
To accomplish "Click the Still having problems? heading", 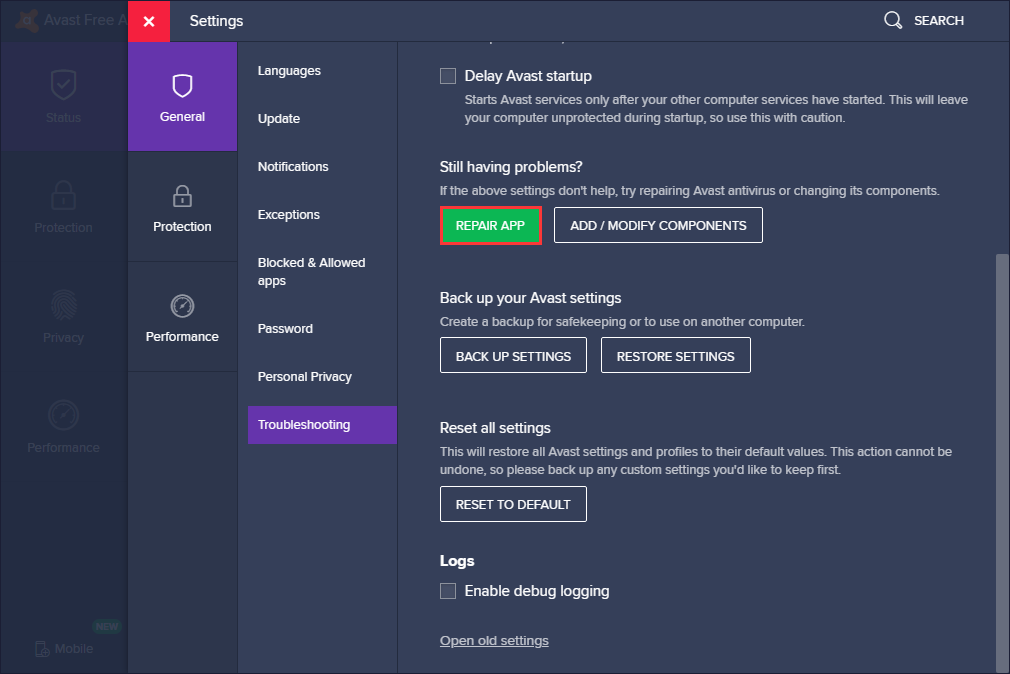I will 511,167.
